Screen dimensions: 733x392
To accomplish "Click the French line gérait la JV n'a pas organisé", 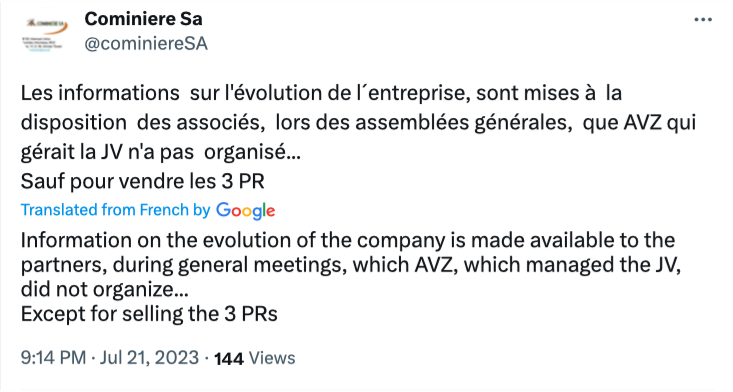I will pyautogui.click(x=161, y=152).
